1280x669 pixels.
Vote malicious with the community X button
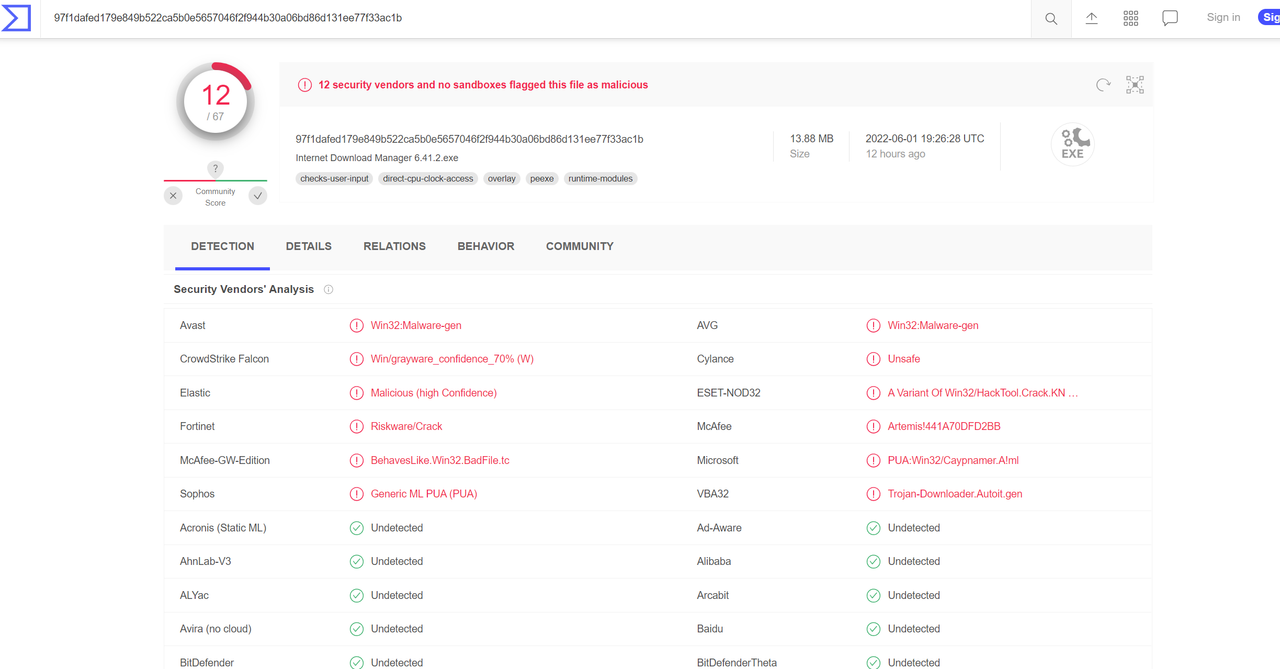173,196
